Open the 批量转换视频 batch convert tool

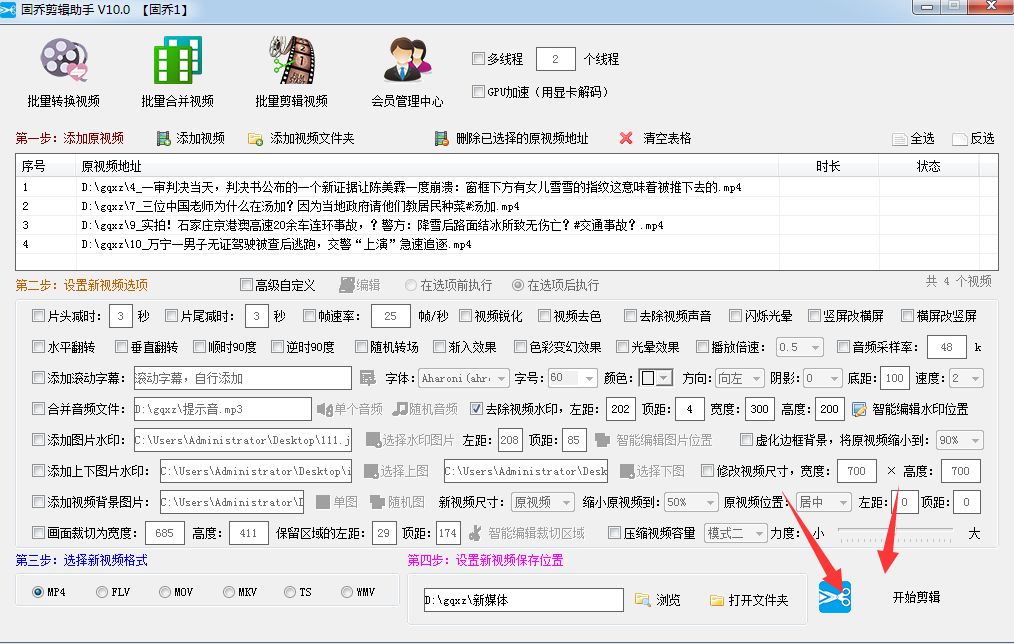click(x=63, y=70)
